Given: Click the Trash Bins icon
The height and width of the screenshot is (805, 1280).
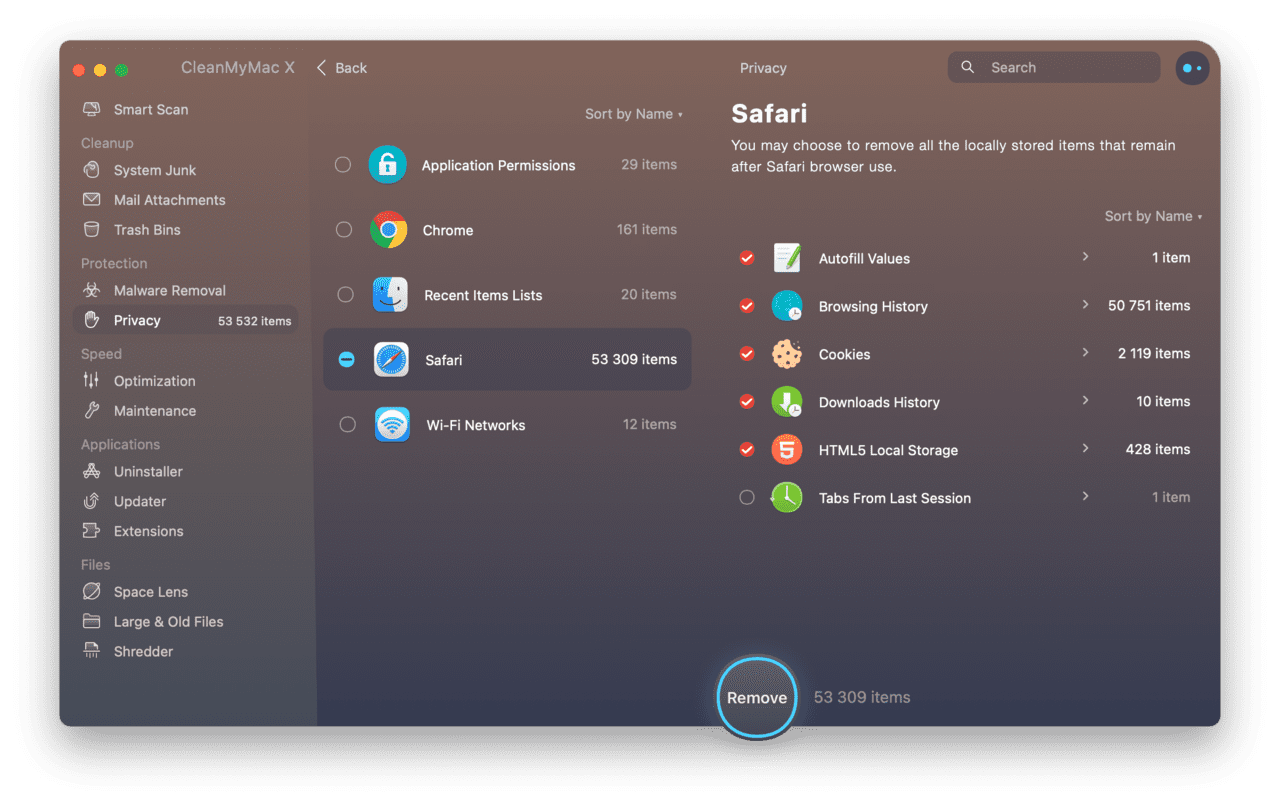Looking at the screenshot, I should coord(92,230).
